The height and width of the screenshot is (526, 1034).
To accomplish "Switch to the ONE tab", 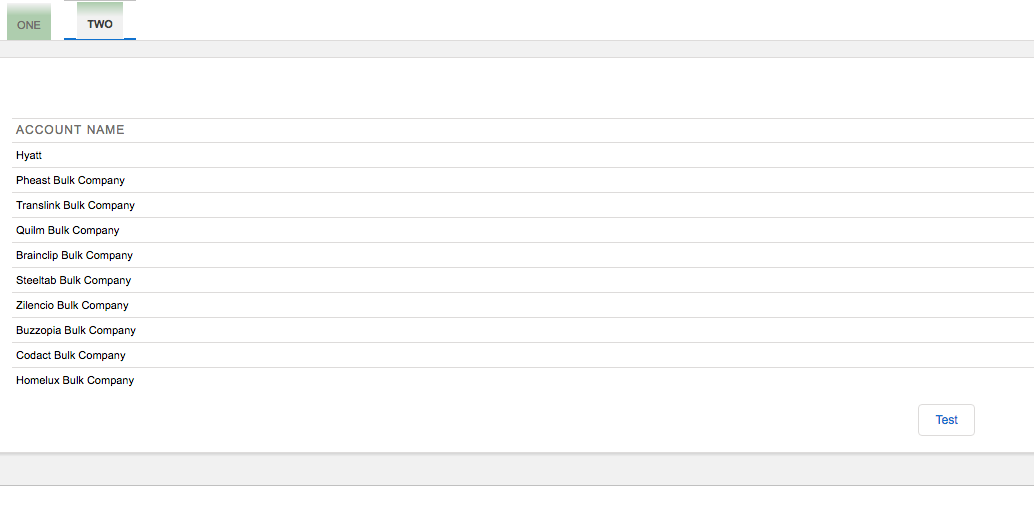I will click(29, 24).
